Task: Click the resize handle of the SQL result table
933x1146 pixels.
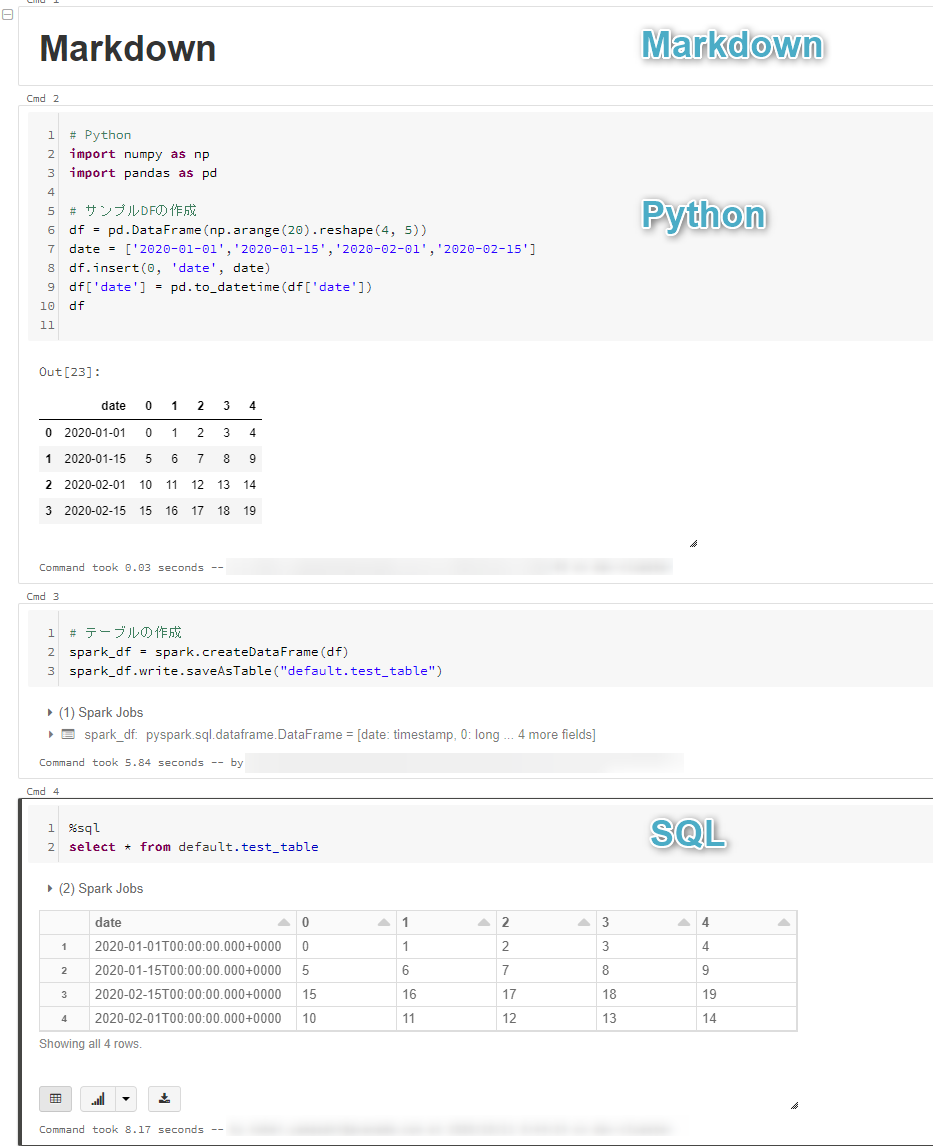Action: pyautogui.click(x=794, y=1106)
